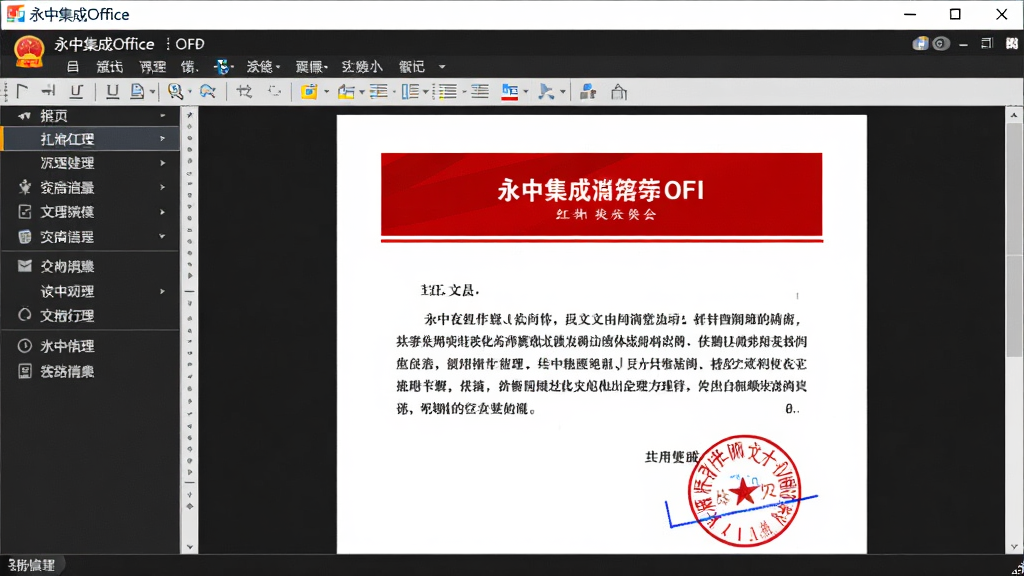Viewport: 1024px width, 576px height.
Task: Click the envelope icon in sidebar
Action: [25, 266]
